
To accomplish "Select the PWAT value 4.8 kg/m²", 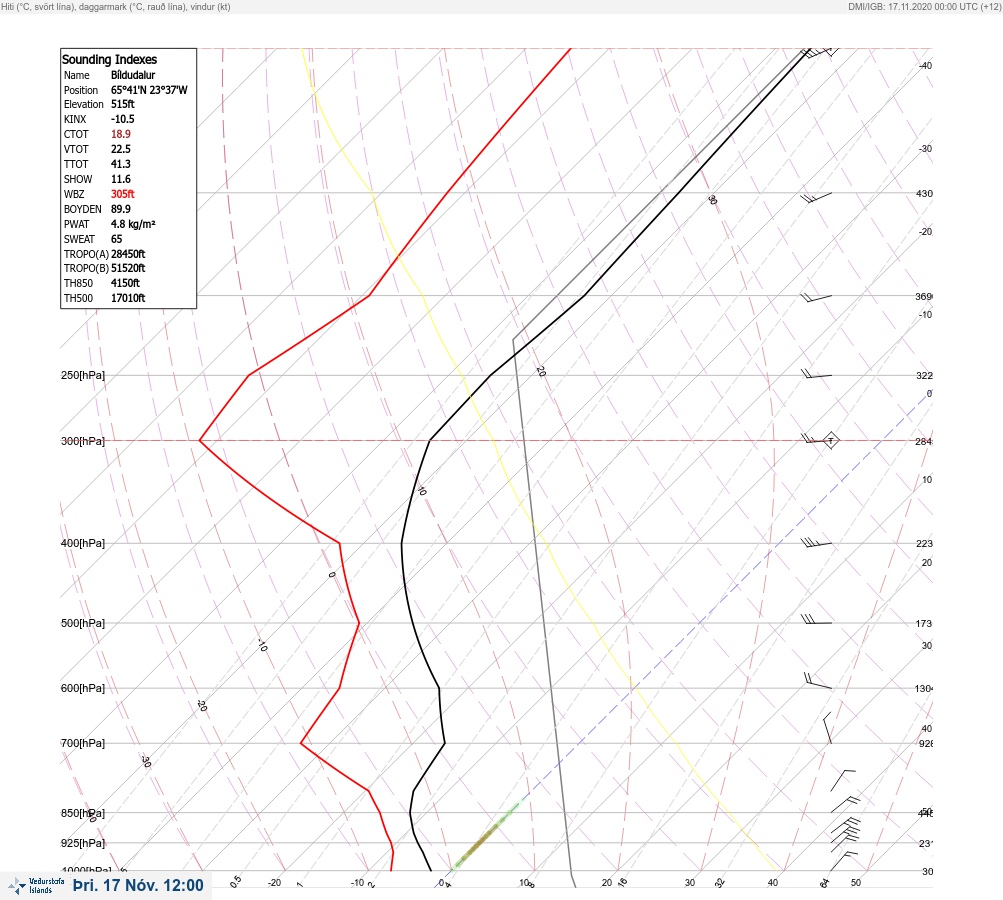I will [x=133, y=224].
